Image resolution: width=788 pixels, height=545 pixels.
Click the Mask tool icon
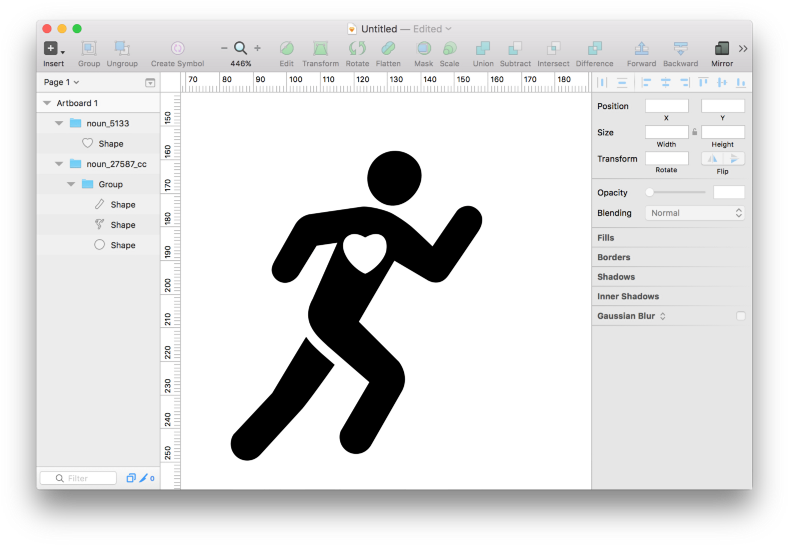coord(423,48)
